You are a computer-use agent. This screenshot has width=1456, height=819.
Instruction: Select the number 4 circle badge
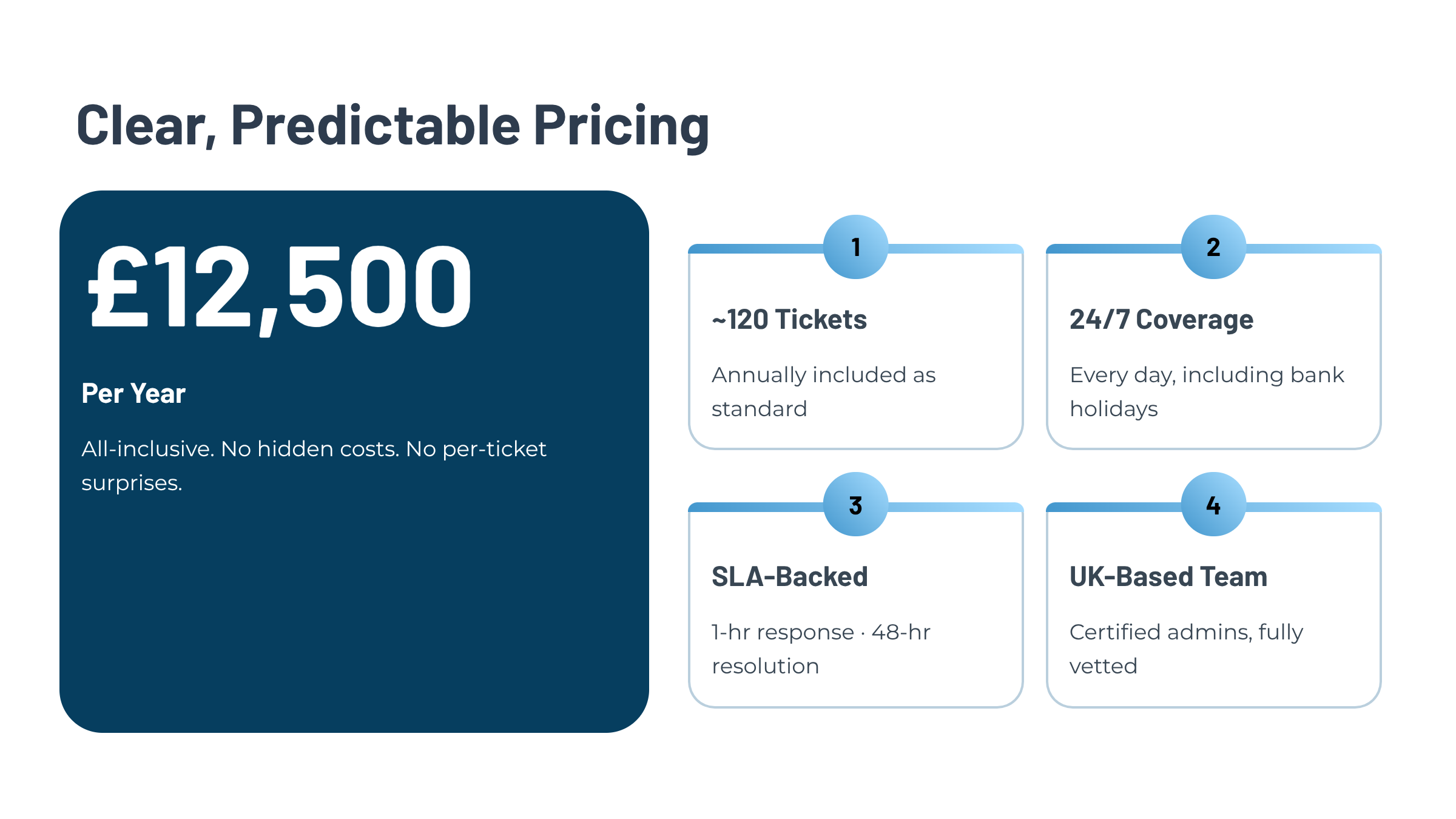[x=1213, y=505]
